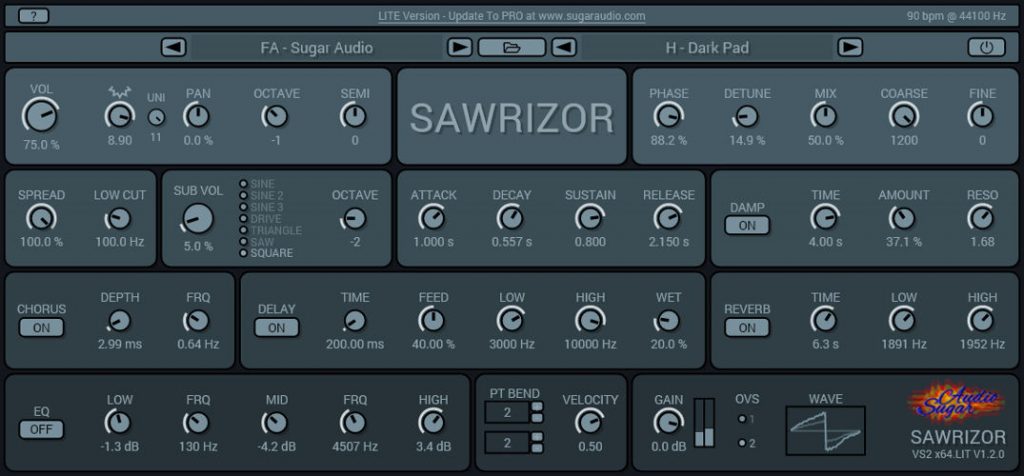Select SAW sub waveform
Image resolution: width=1024 pixels, height=476 pixels.
[x=244, y=242]
